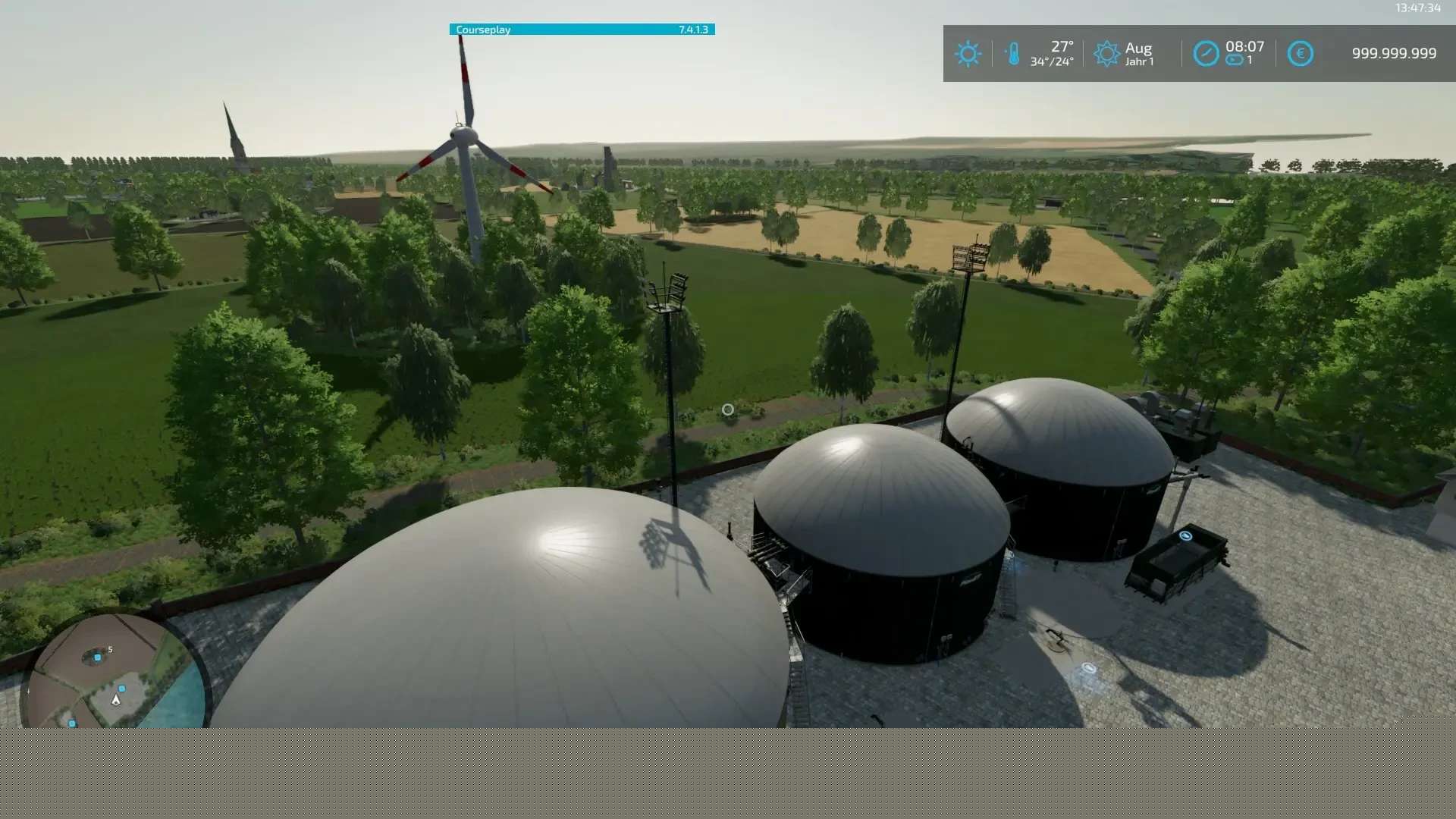1456x819 pixels.
Task: Click the Jahr 1 year label
Action: [x=1139, y=62]
